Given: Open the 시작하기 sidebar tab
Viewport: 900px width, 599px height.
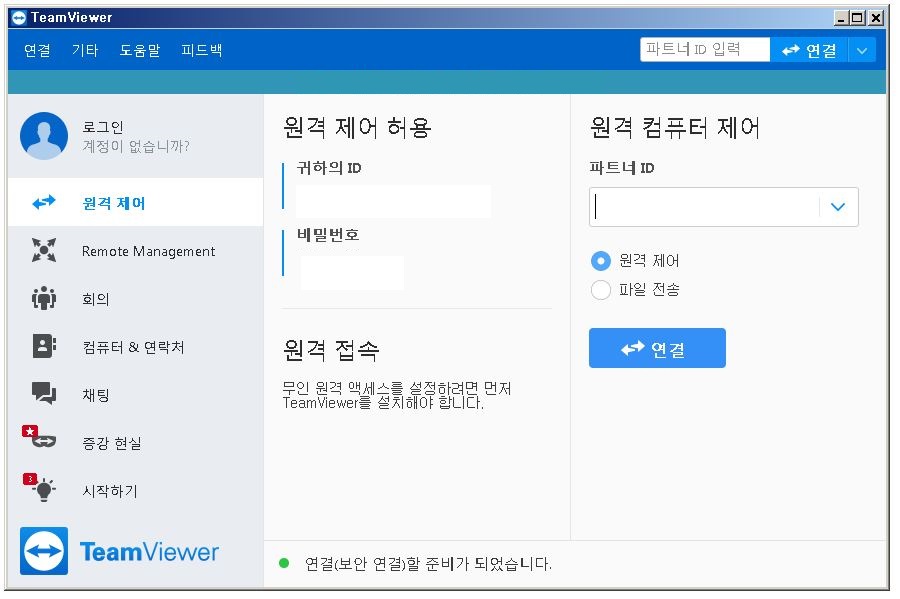Looking at the screenshot, I should 135,491.
